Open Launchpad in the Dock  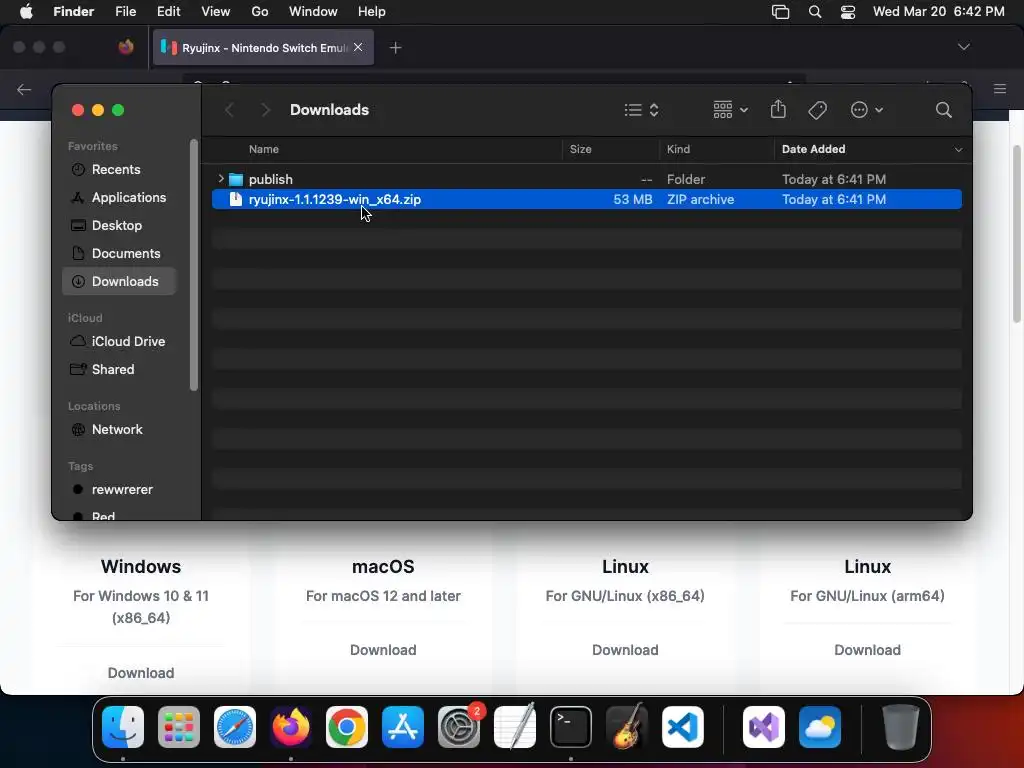click(x=179, y=727)
